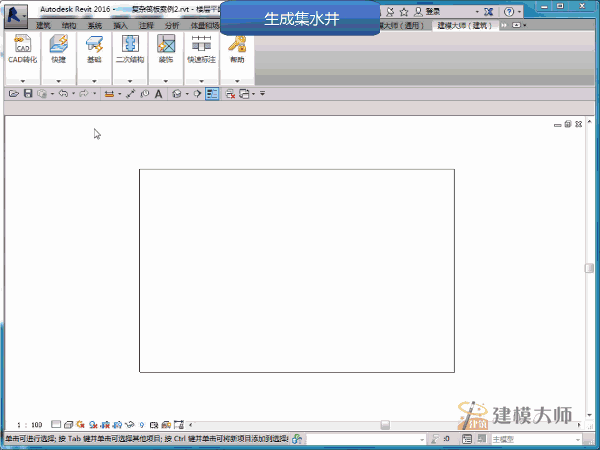Image resolution: width=600 pixels, height=450 pixels.
Task: Toggle the Sun path icon
Action: coord(80,424)
